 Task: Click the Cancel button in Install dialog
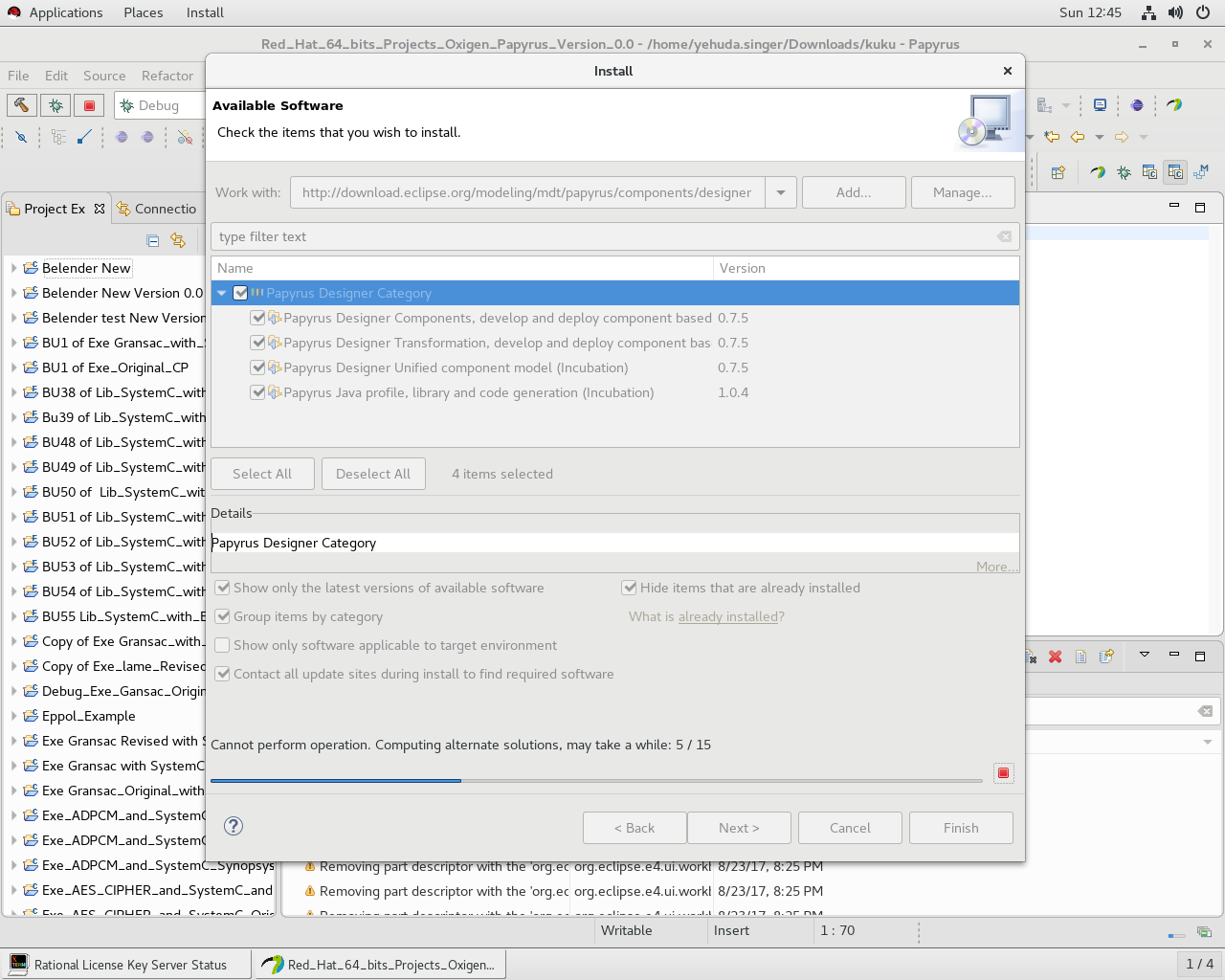click(x=850, y=828)
